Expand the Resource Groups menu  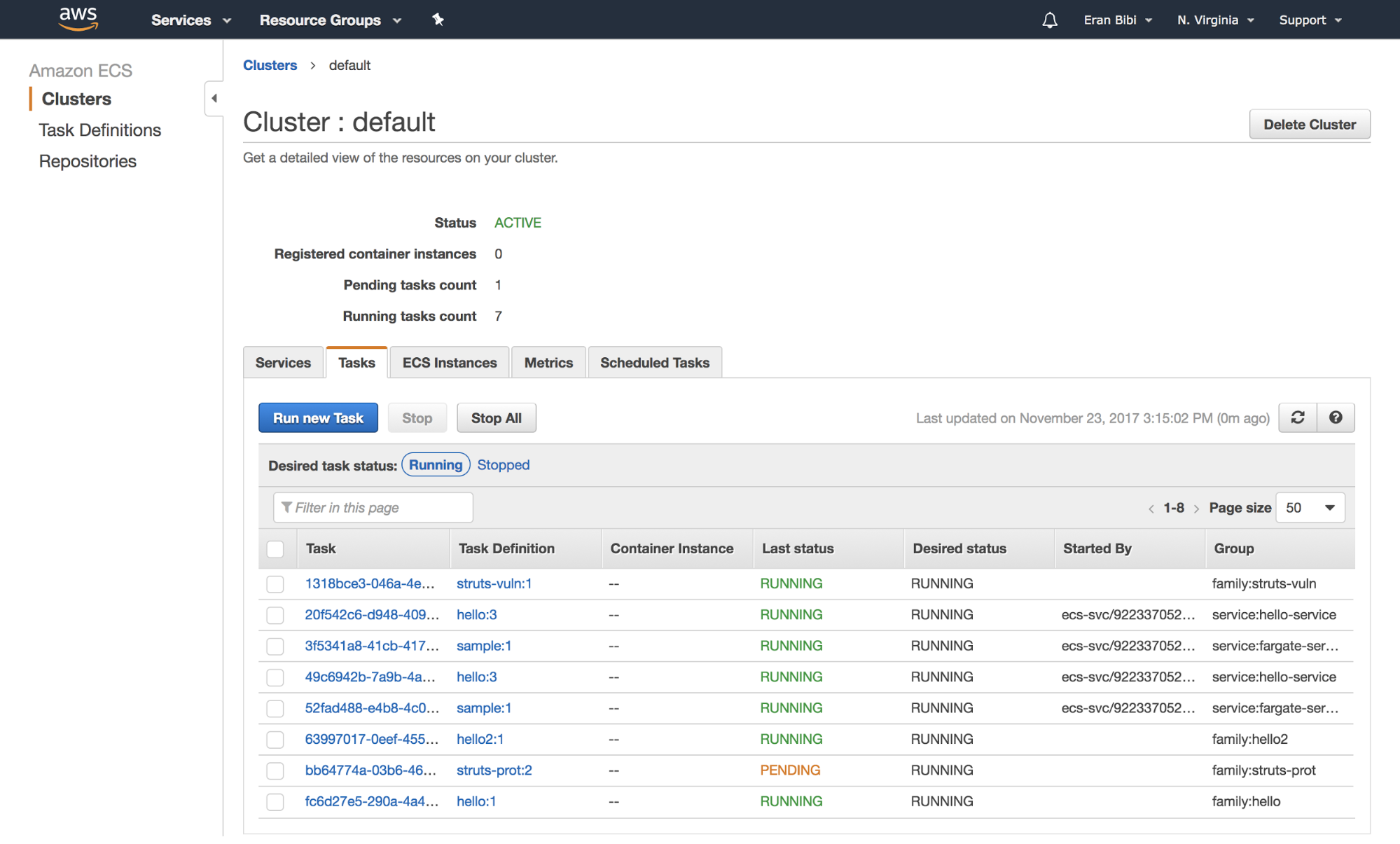click(330, 20)
